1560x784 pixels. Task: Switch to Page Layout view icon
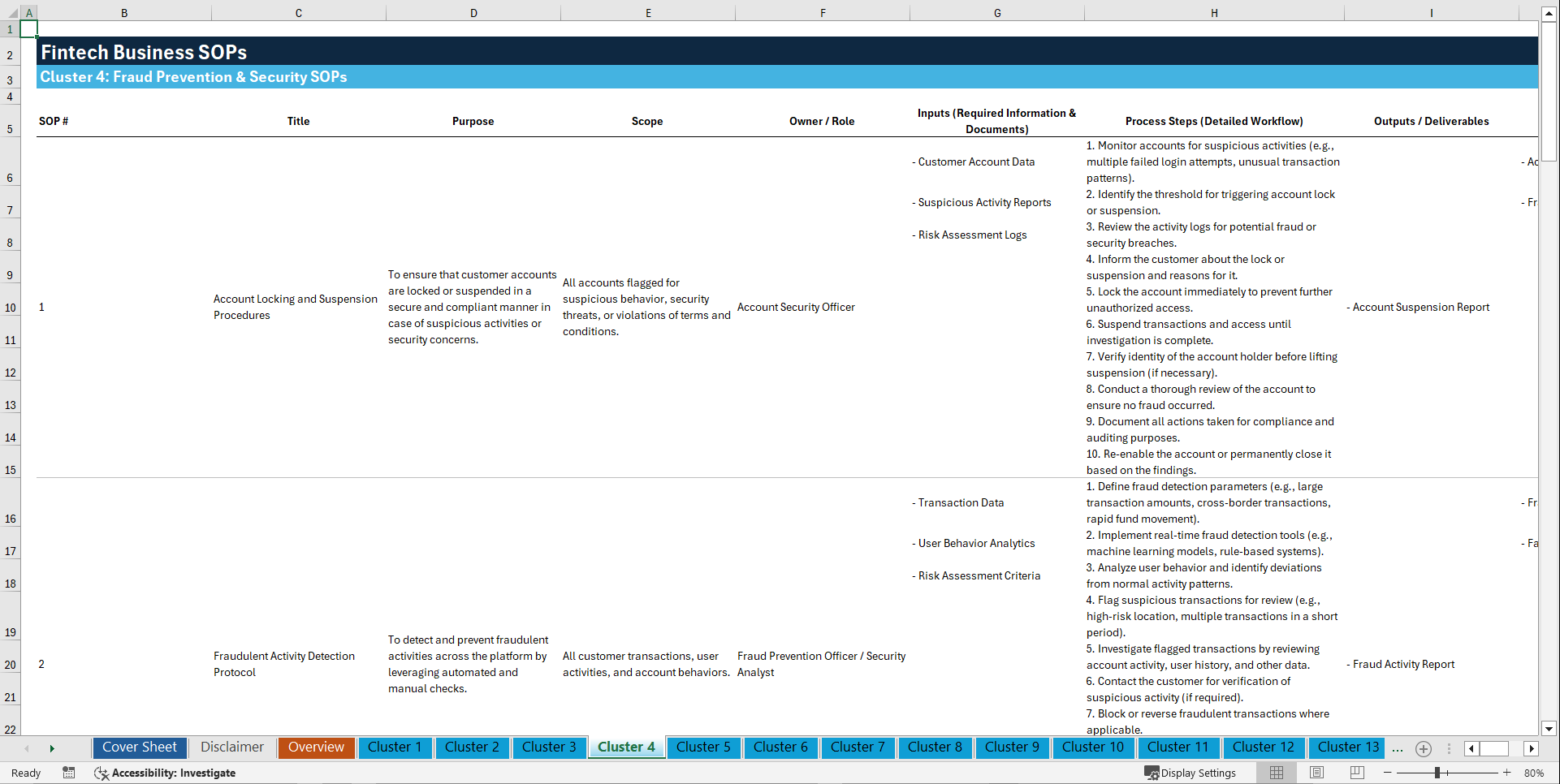pyautogui.click(x=1316, y=773)
